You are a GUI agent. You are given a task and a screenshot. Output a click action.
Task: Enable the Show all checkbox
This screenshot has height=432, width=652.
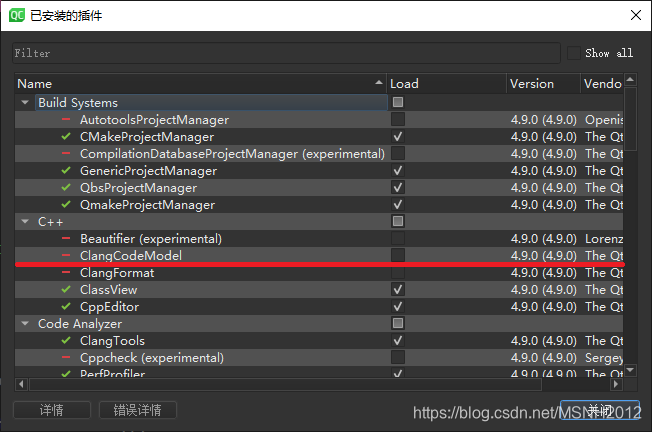574,53
